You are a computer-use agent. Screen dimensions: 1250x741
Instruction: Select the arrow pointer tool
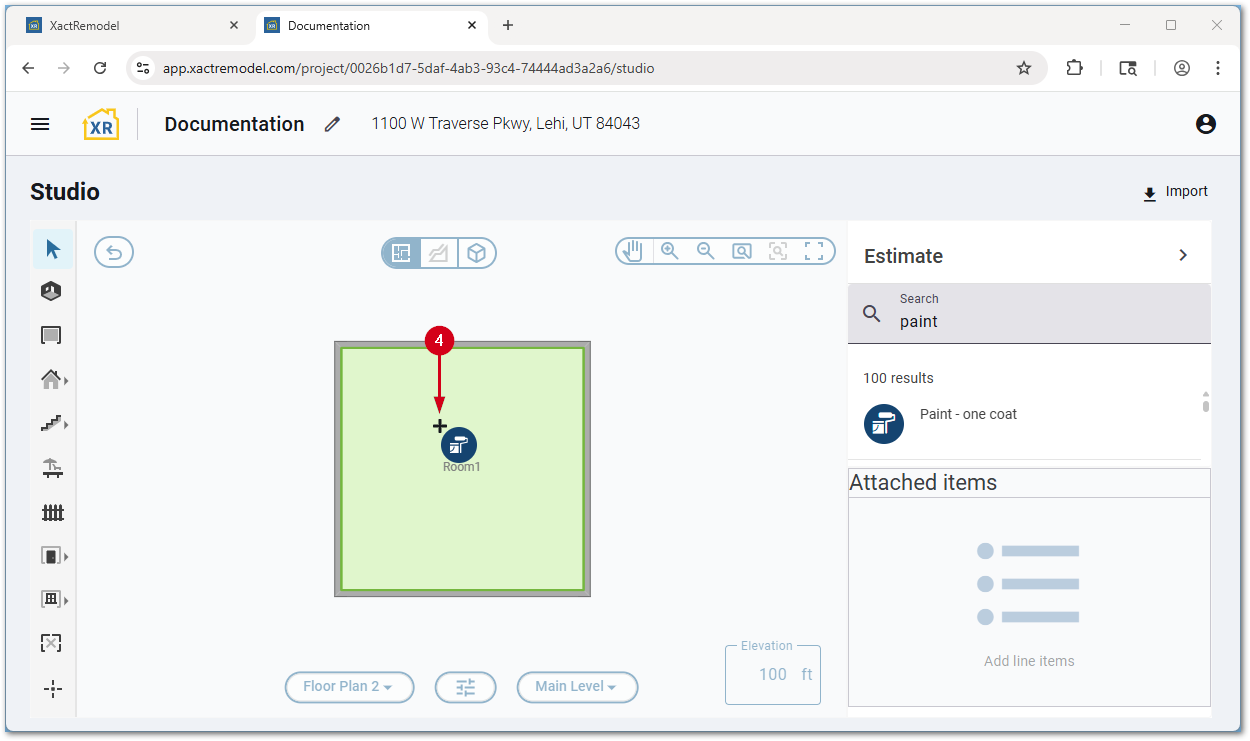click(53, 249)
